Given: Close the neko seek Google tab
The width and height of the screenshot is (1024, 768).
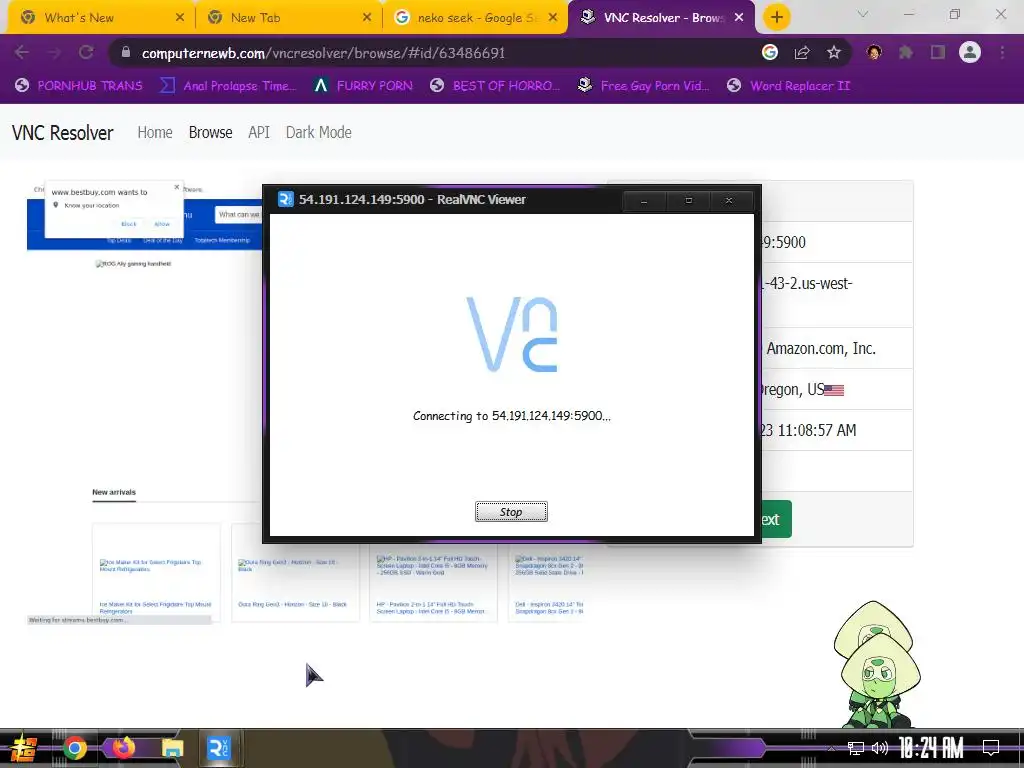Looking at the screenshot, I should (x=553, y=18).
